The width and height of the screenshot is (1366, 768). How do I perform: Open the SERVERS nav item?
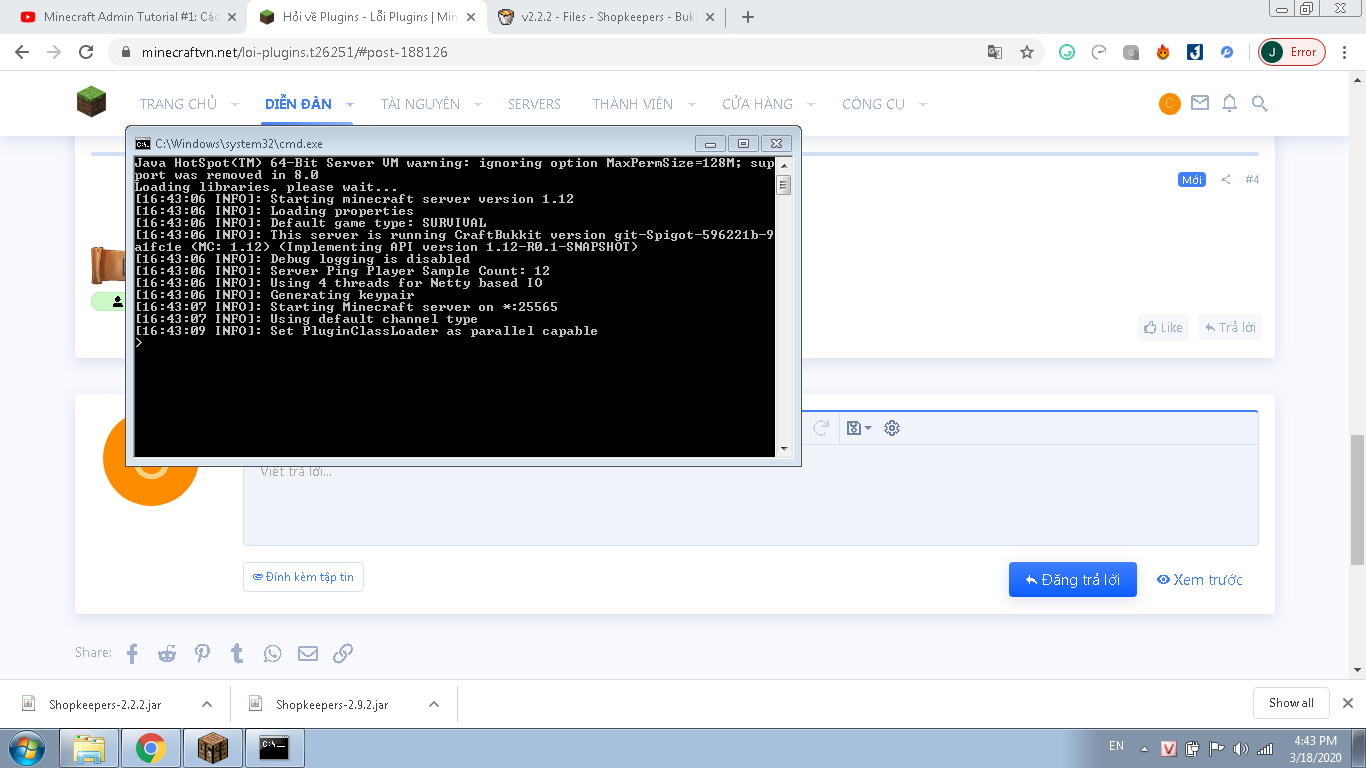click(x=534, y=104)
